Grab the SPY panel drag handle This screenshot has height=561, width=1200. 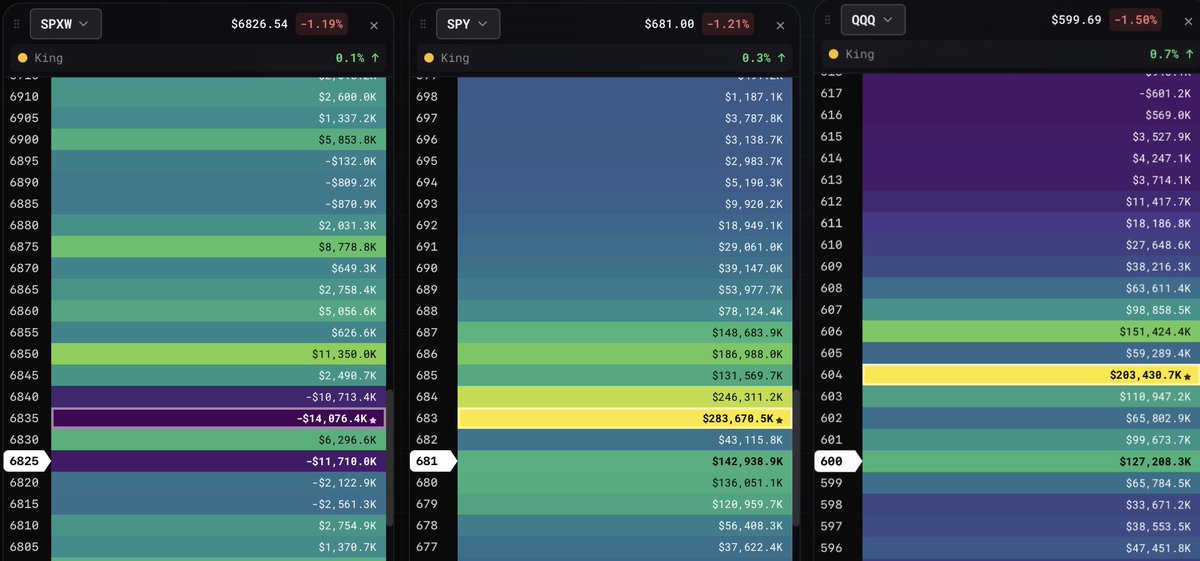coord(421,23)
